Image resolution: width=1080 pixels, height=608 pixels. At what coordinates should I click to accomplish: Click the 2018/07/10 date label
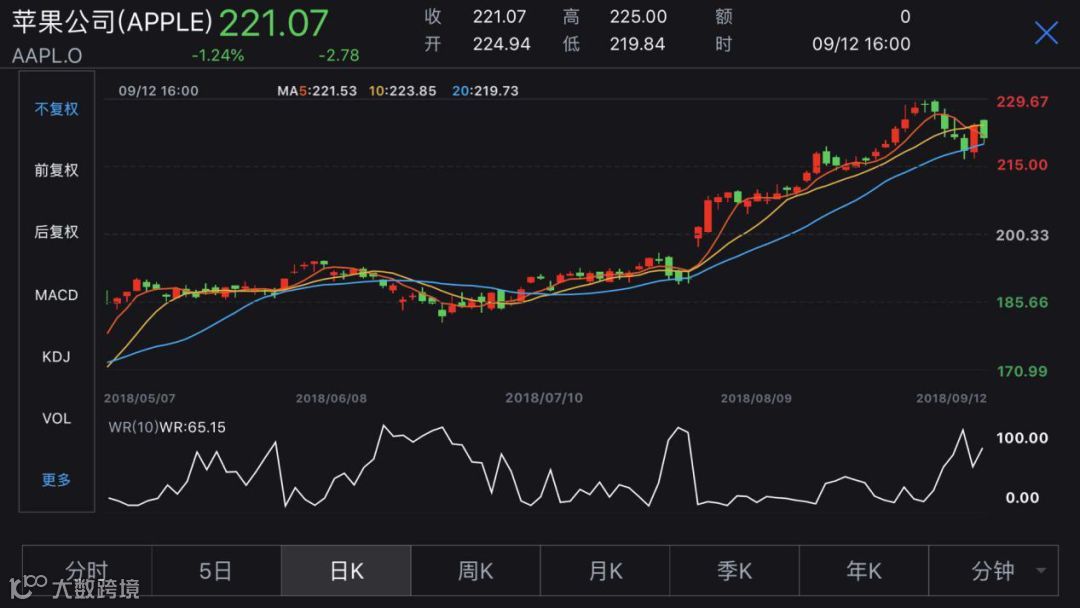pyautogui.click(x=544, y=398)
